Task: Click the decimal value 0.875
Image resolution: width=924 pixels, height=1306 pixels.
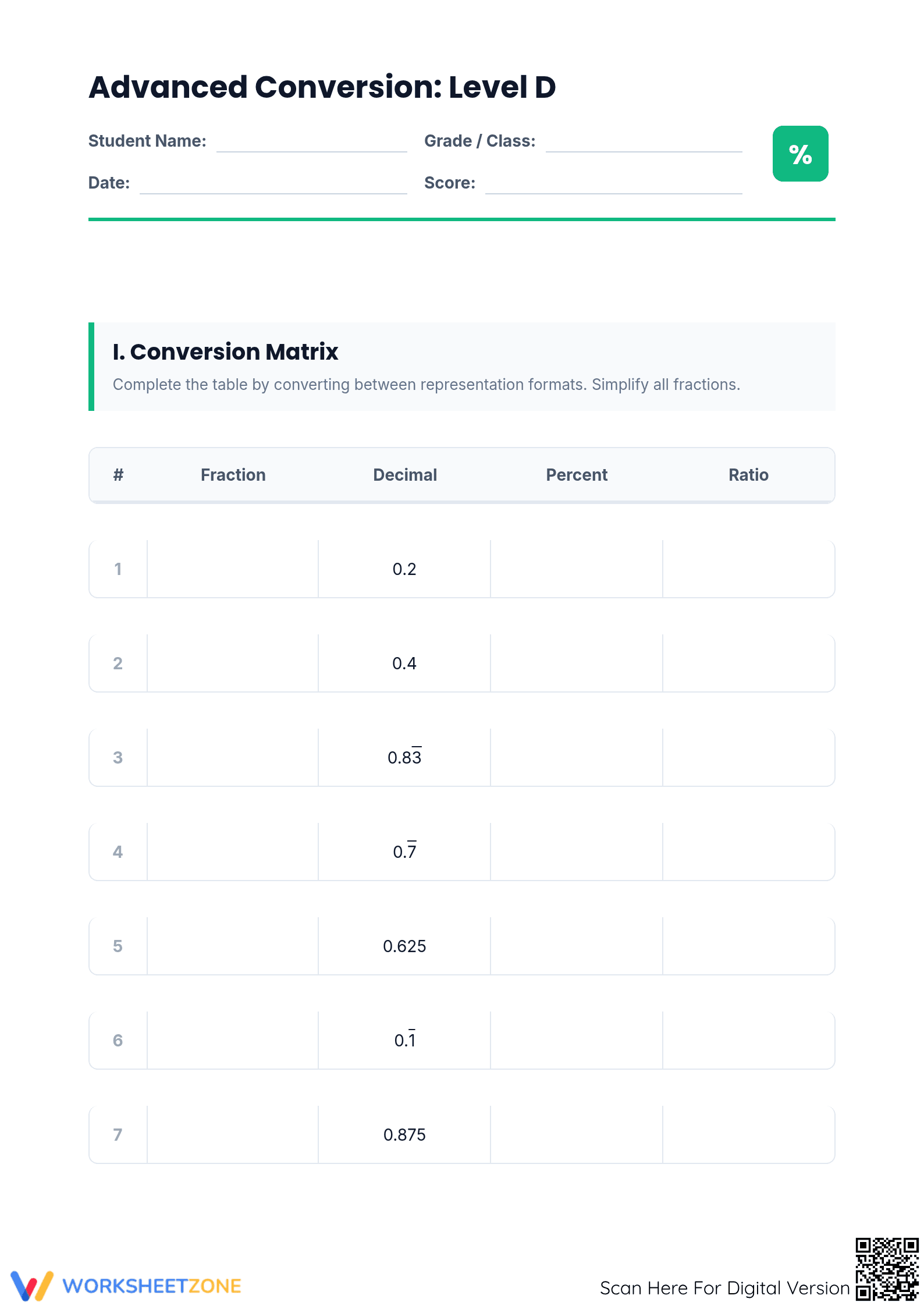Action: (x=404, y=1135)
